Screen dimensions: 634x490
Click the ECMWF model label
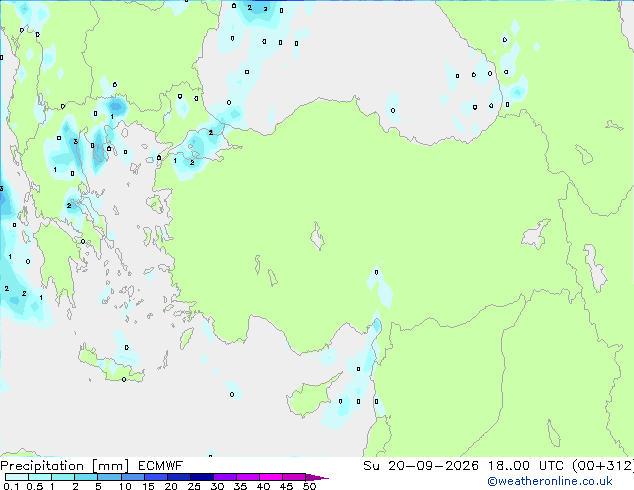coord(160,466)
